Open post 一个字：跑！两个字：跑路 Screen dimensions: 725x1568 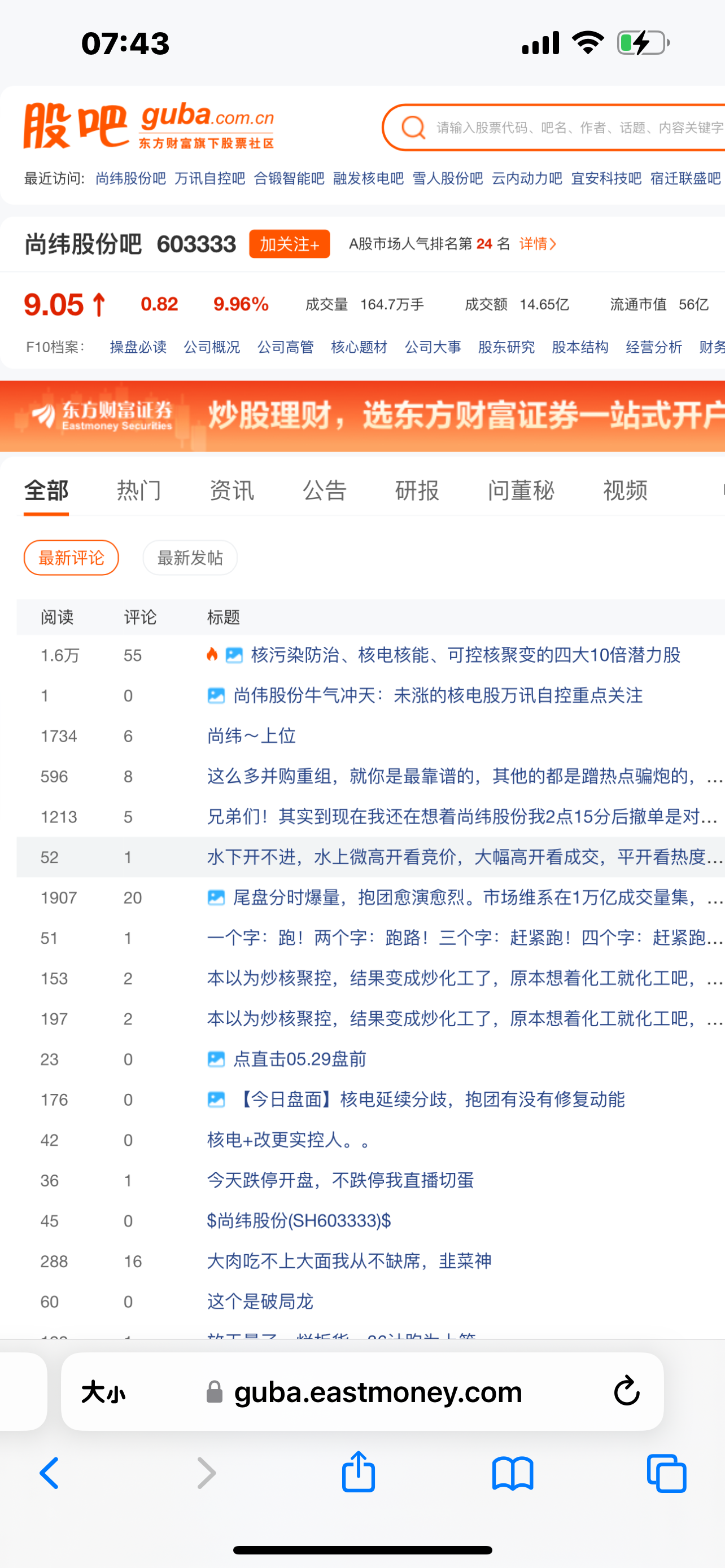tap(465, 938)
